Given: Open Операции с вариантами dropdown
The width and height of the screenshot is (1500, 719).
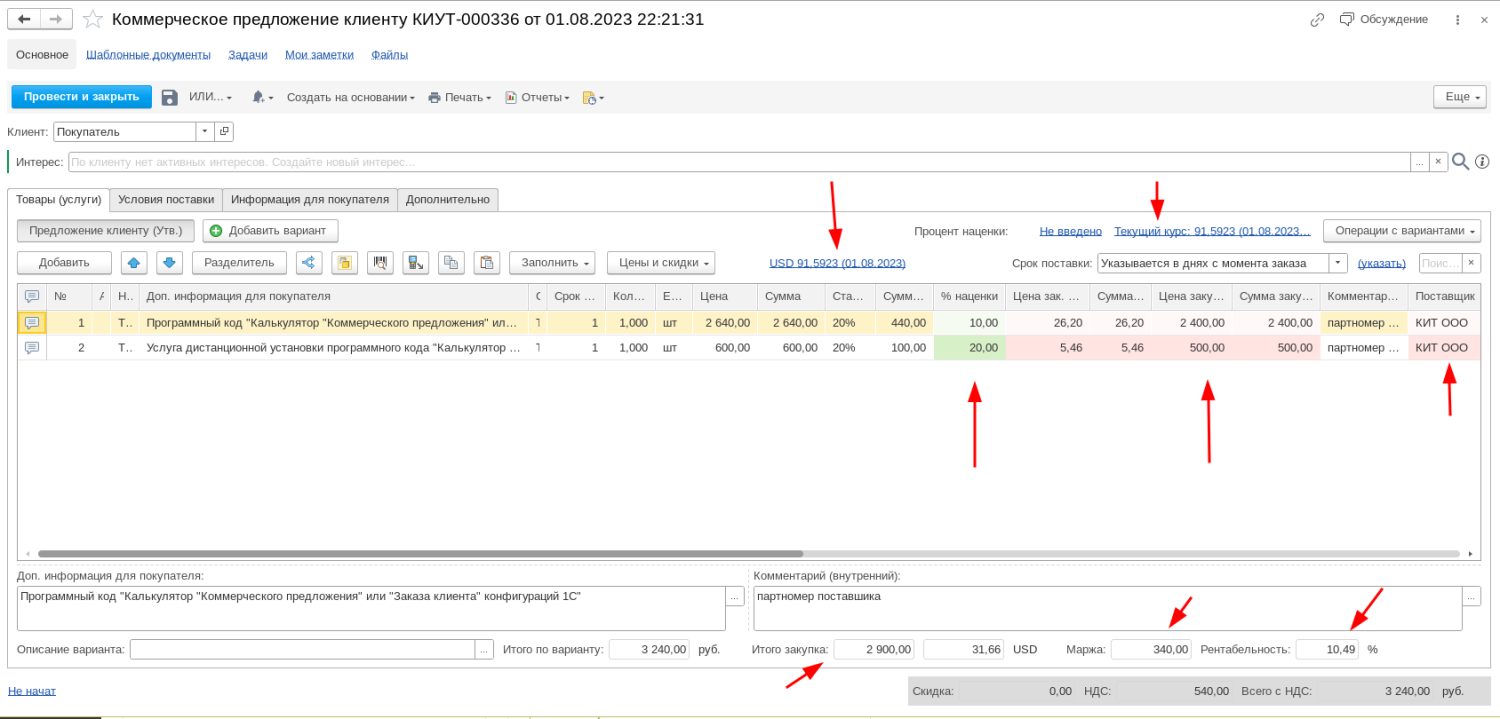Looking at the screenshot, I should tap(1402, 231).
